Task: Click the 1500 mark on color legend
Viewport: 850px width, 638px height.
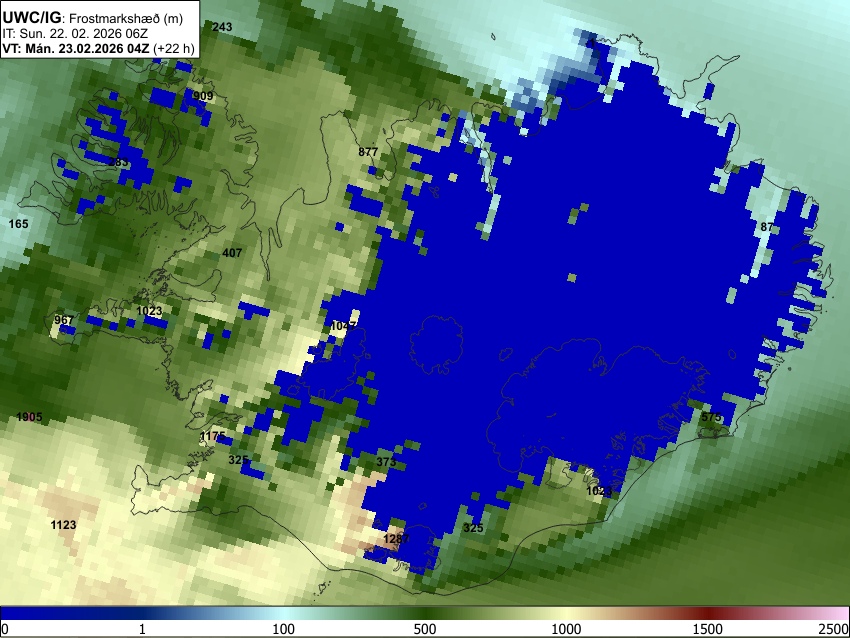Action: coord(708,629)
